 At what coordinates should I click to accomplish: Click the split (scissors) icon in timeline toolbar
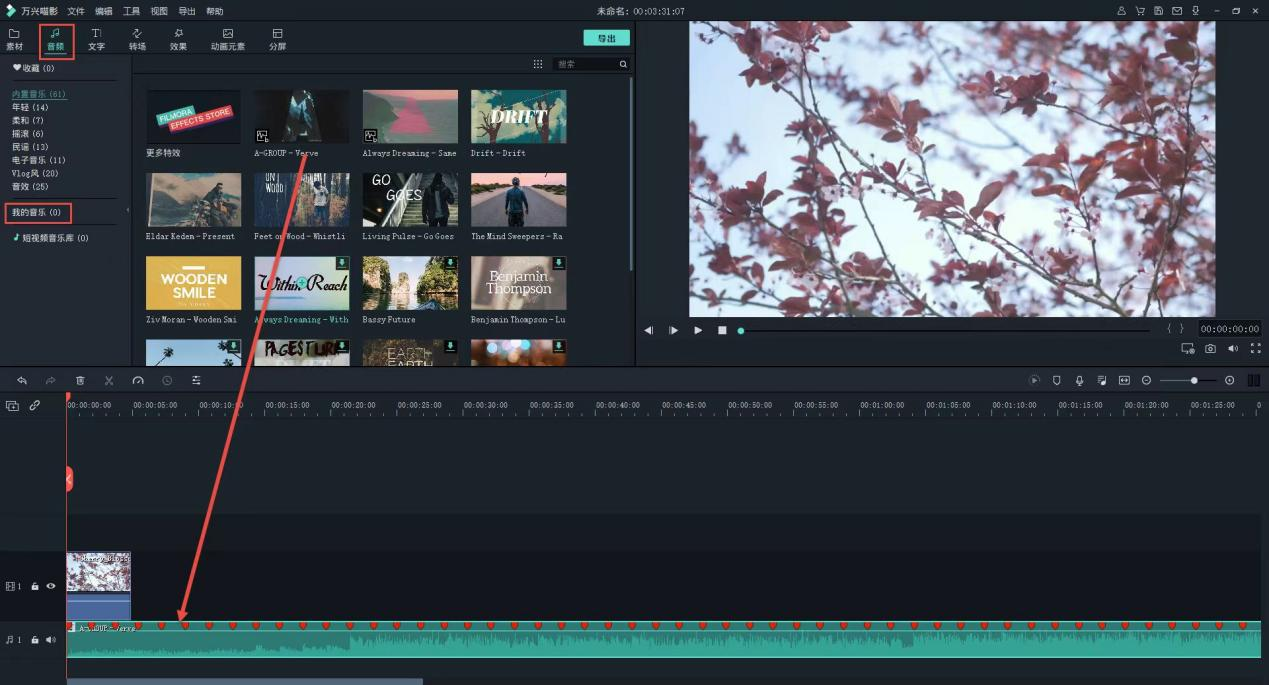[x=109, y=381]
